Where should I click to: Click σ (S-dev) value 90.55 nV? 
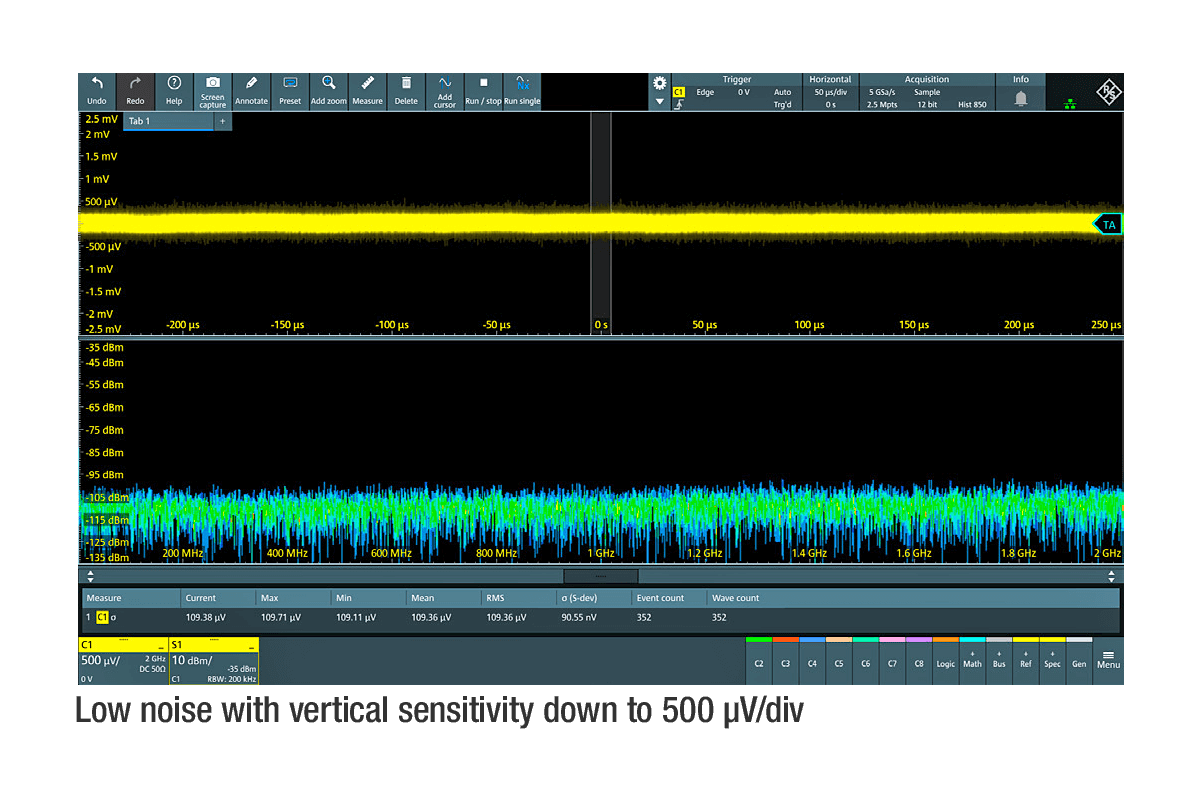click(580, 617)
